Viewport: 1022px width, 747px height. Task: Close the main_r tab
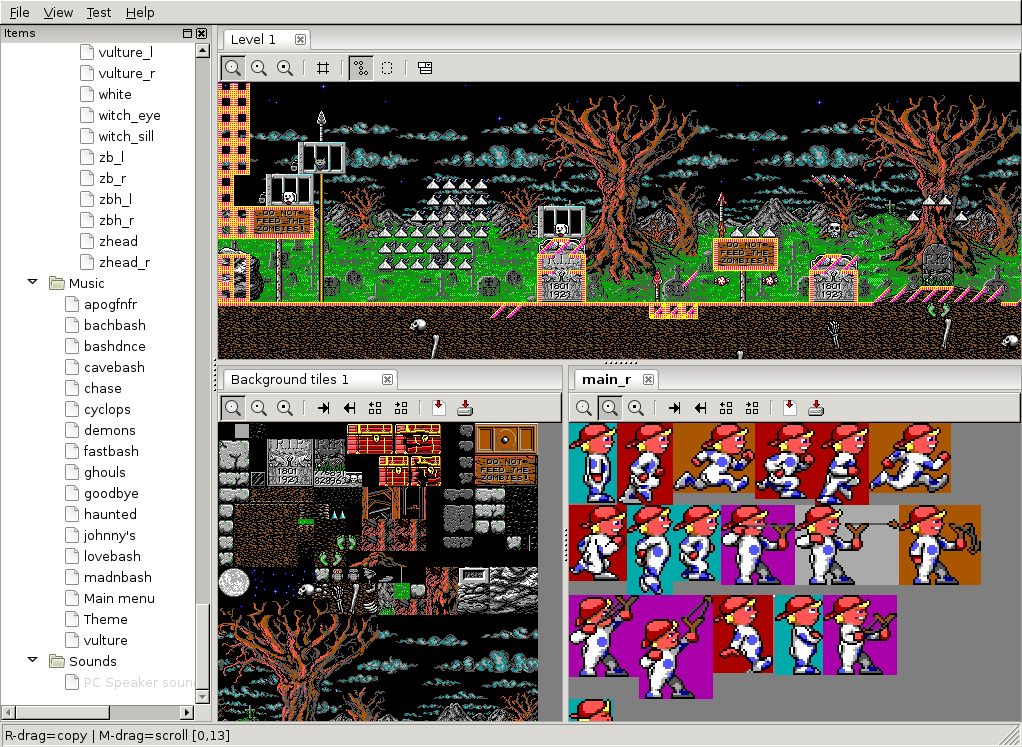pyautogui.click(x=648, y=379)
